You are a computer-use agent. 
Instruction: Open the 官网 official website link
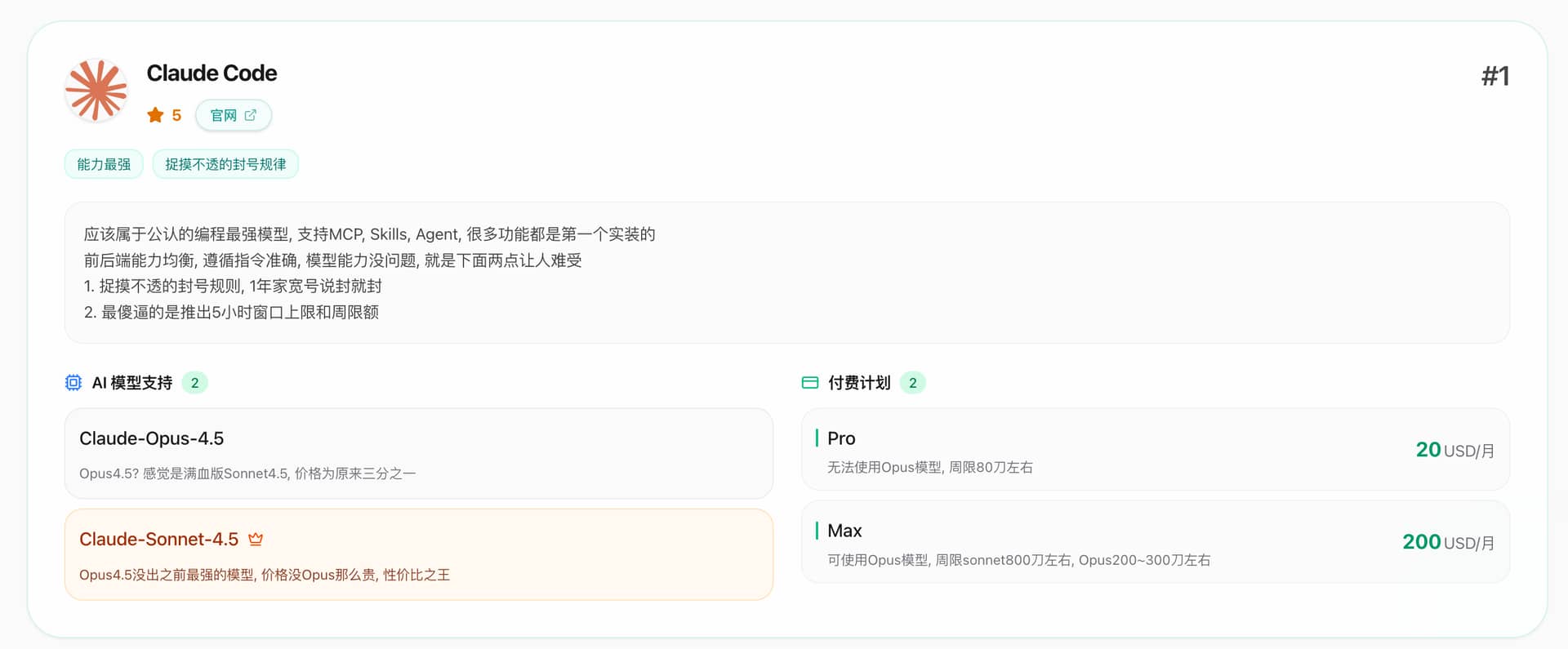[x=233, y=115]
